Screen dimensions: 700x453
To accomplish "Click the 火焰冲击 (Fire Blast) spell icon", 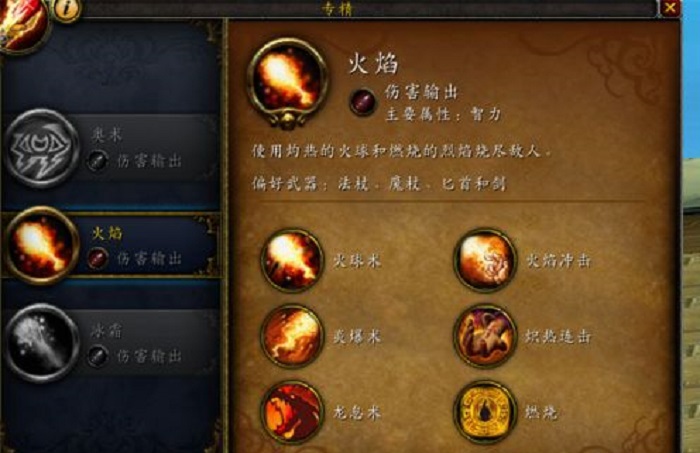I will pyautogui.click(x=485, y=261).
